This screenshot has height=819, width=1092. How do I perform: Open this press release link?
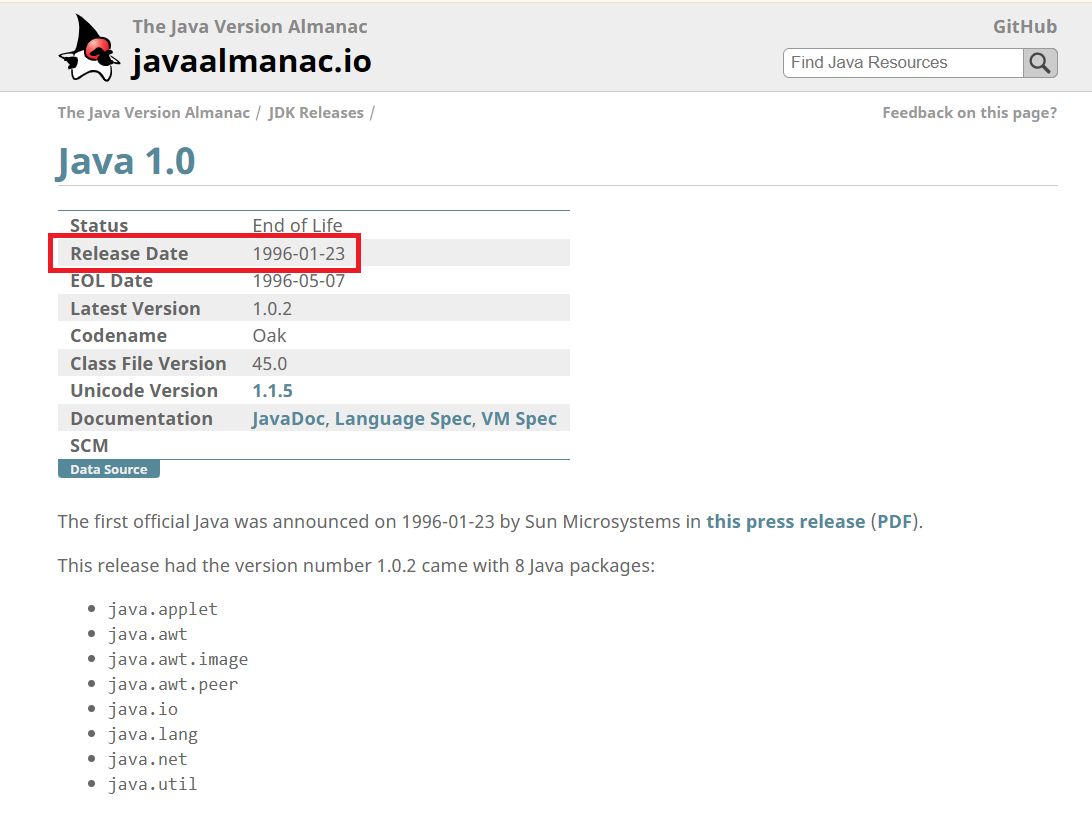(786, 522)
